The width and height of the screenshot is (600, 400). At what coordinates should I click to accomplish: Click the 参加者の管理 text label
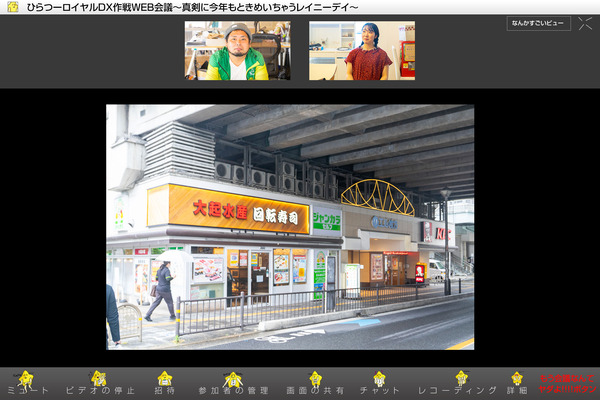point(233,391)
